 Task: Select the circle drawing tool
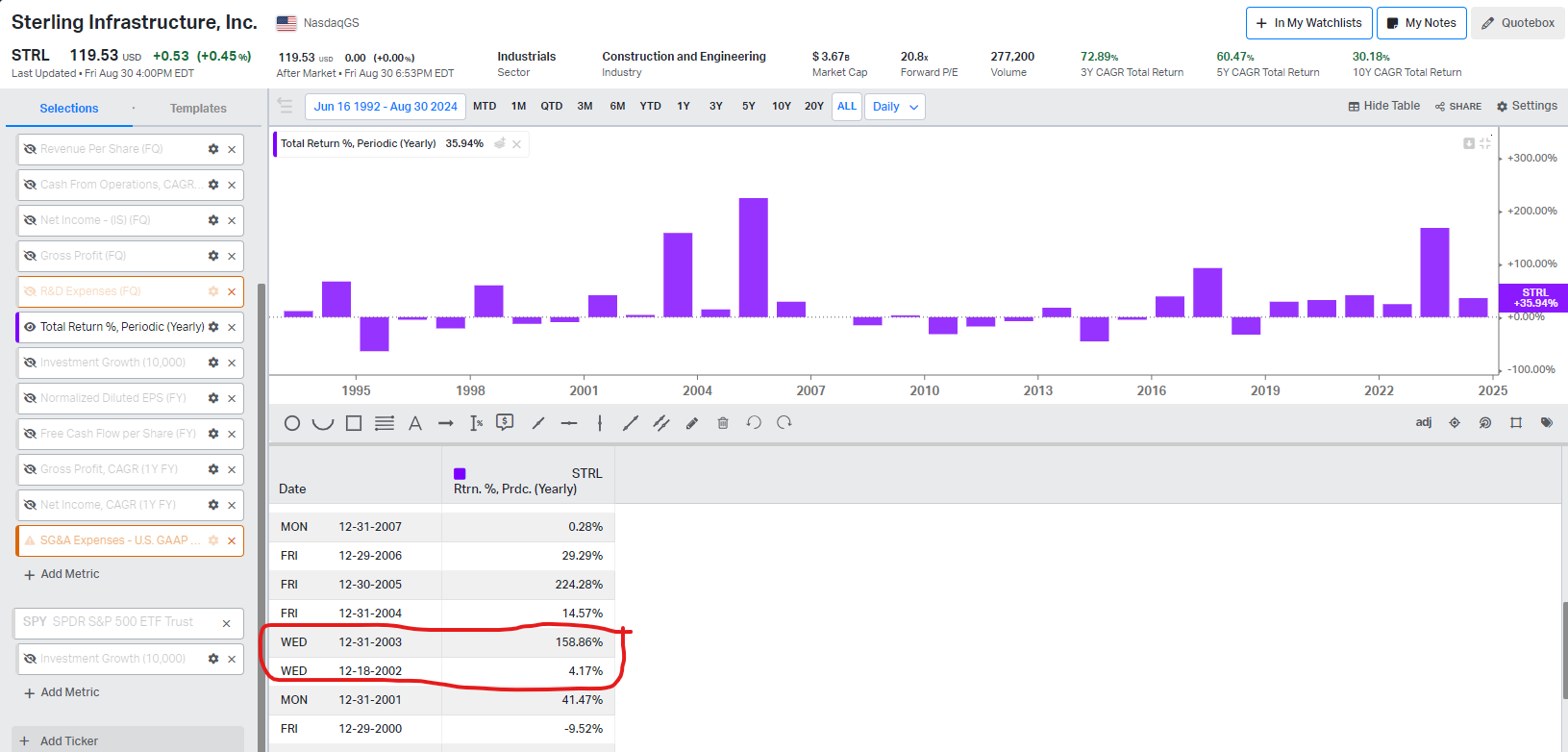pos(292,423)
